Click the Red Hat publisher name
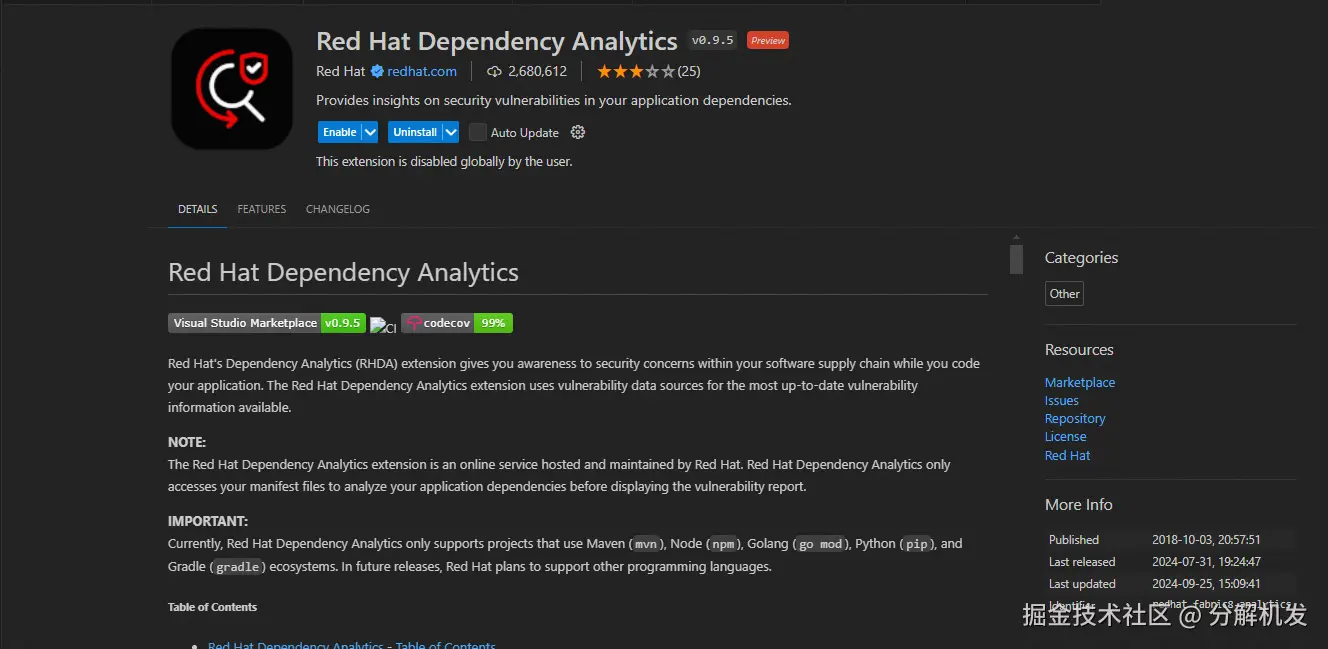Image resolution: width=1328 pixels, height=649 pixels. point(341,71)
